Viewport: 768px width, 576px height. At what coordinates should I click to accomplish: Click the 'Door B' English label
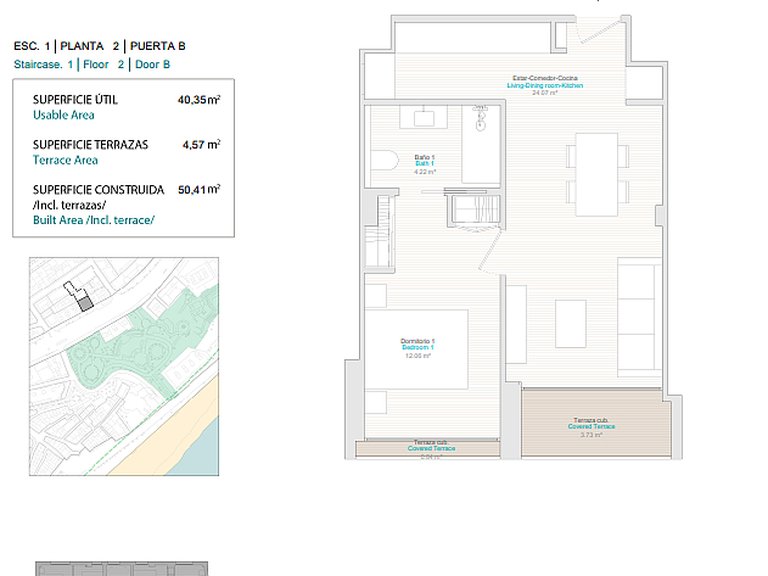[x=152, y=64]
